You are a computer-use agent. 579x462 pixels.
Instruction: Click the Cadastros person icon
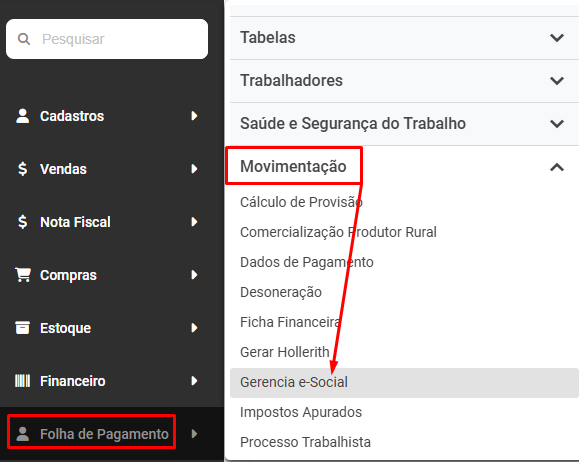click(23, 116)
